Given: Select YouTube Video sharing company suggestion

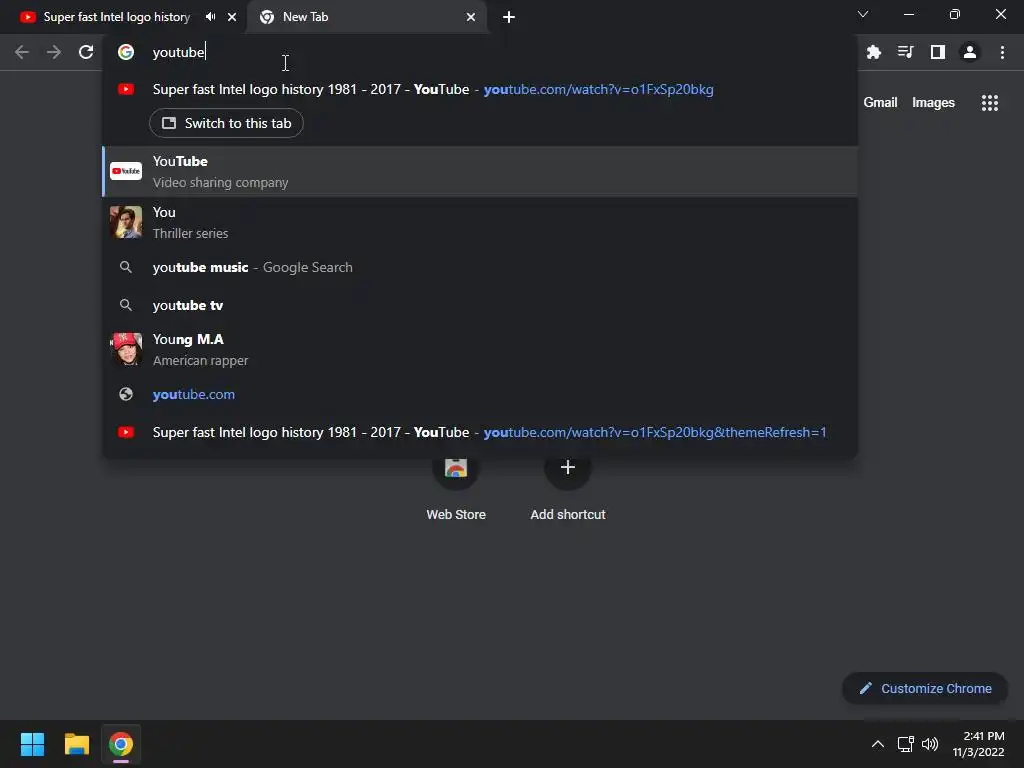Looking at the screenshot, I should click(x=480, y=171).
